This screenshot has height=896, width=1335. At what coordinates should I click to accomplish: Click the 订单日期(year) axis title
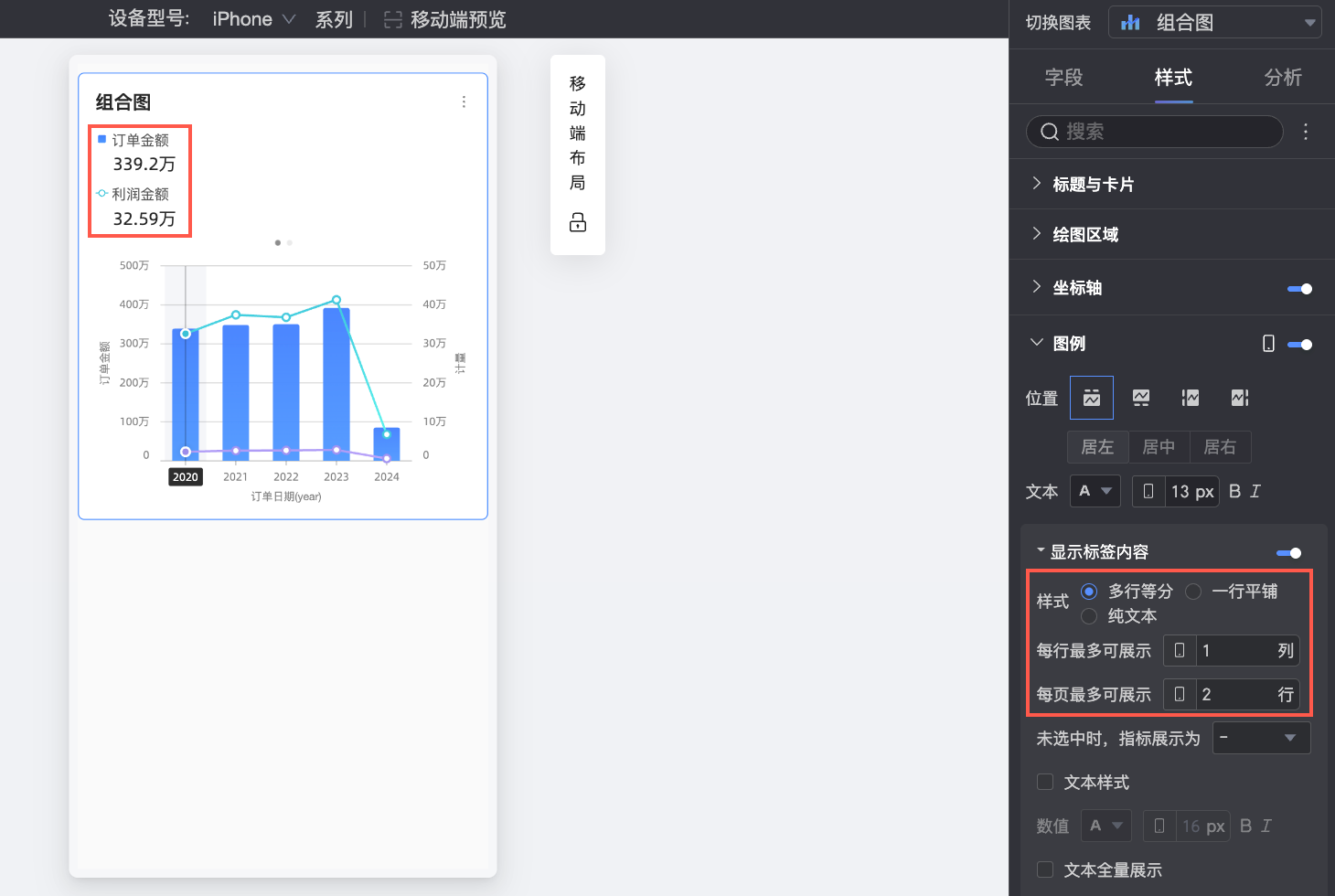(286, 496)
